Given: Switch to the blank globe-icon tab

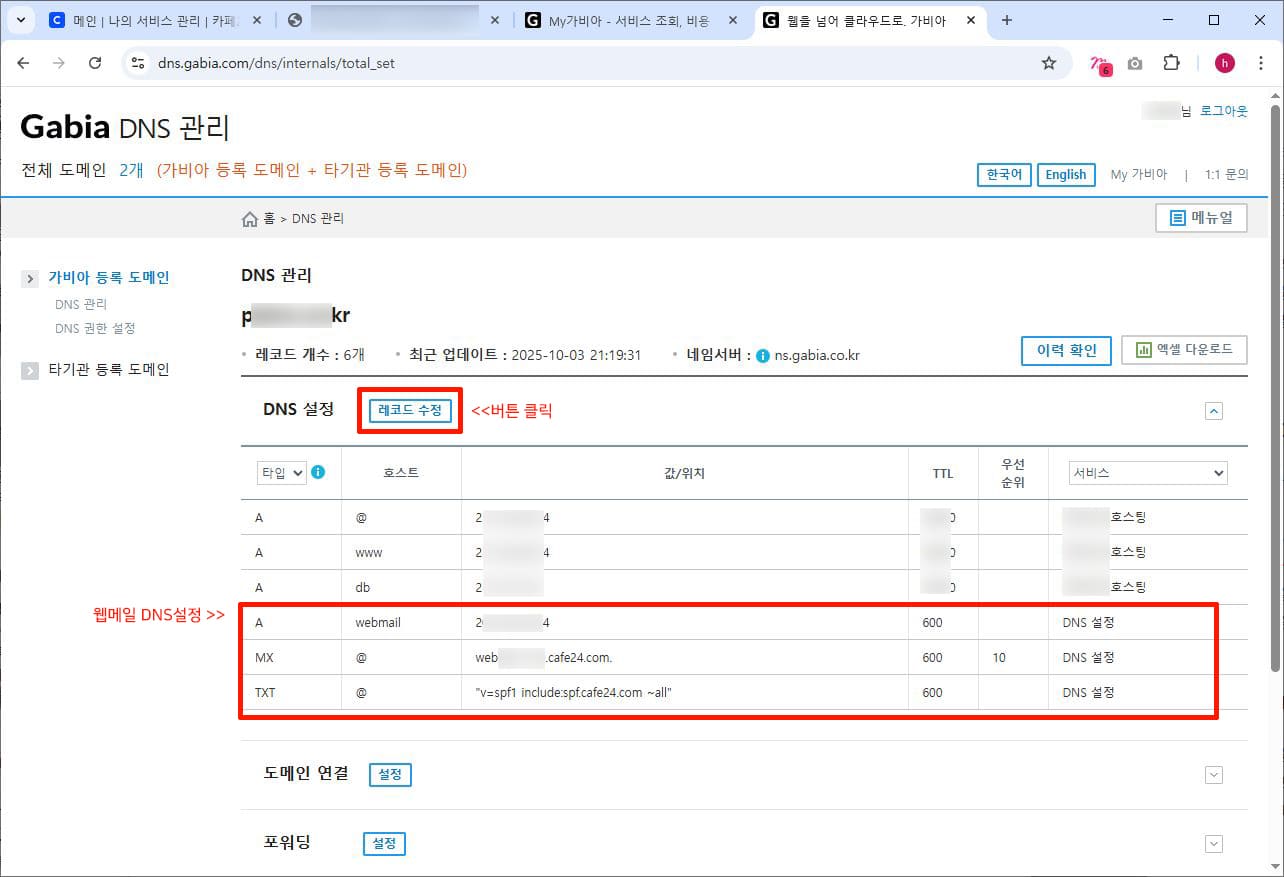Looking at the screenshot, I should (x=392, y=20).
